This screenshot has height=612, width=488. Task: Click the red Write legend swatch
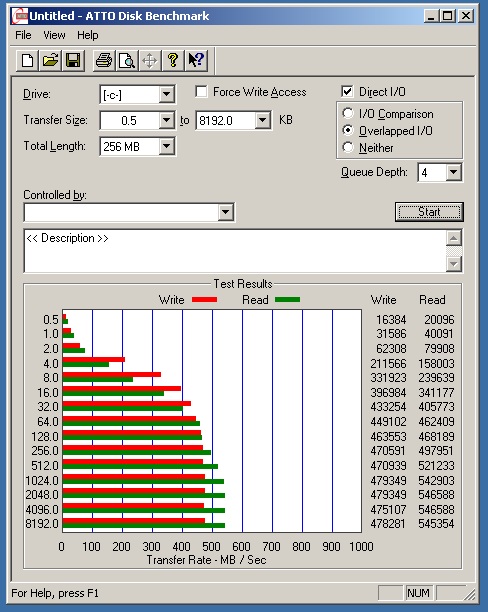coord(204,299)
